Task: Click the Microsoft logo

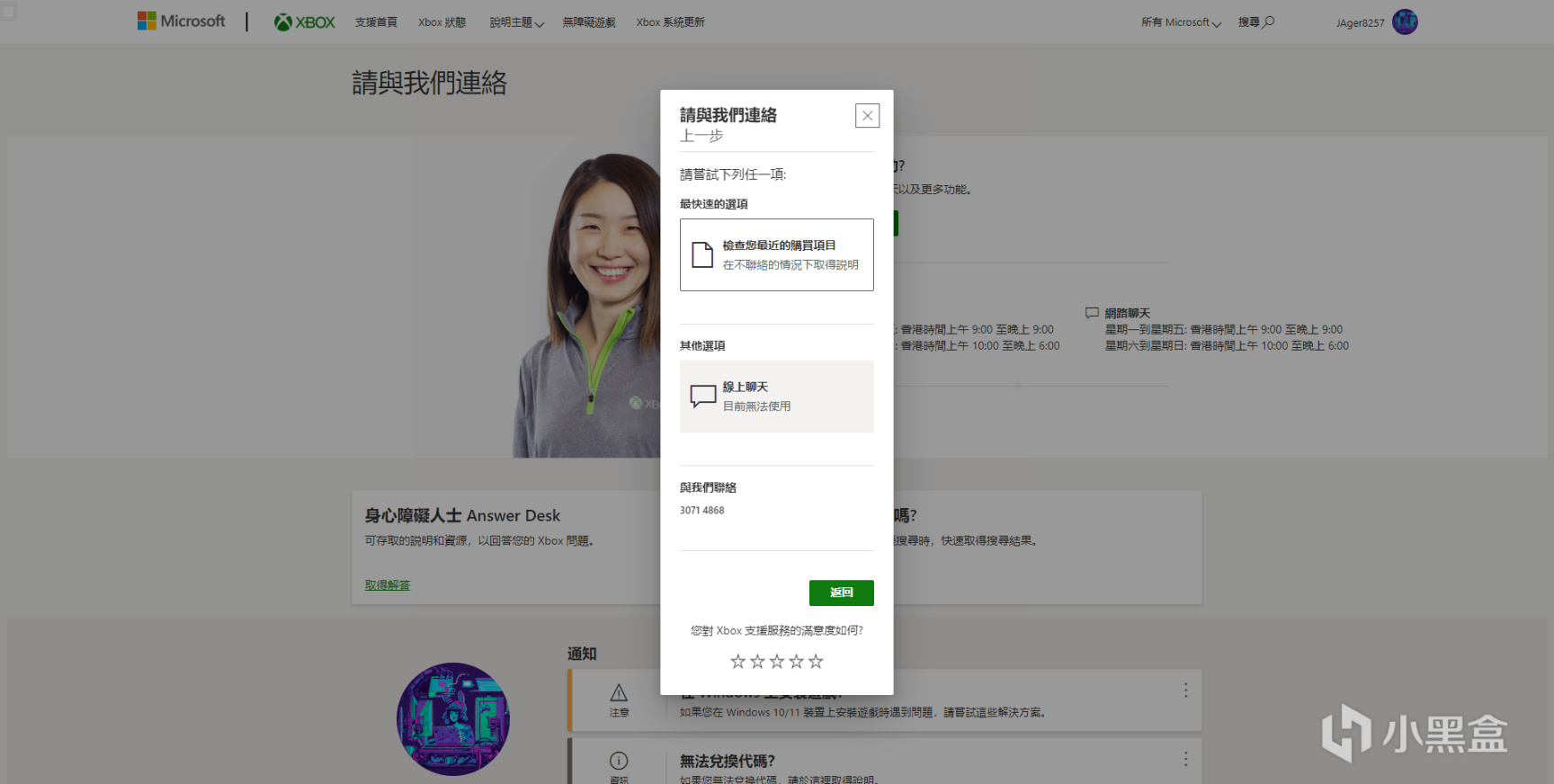Action: point(181,21)
